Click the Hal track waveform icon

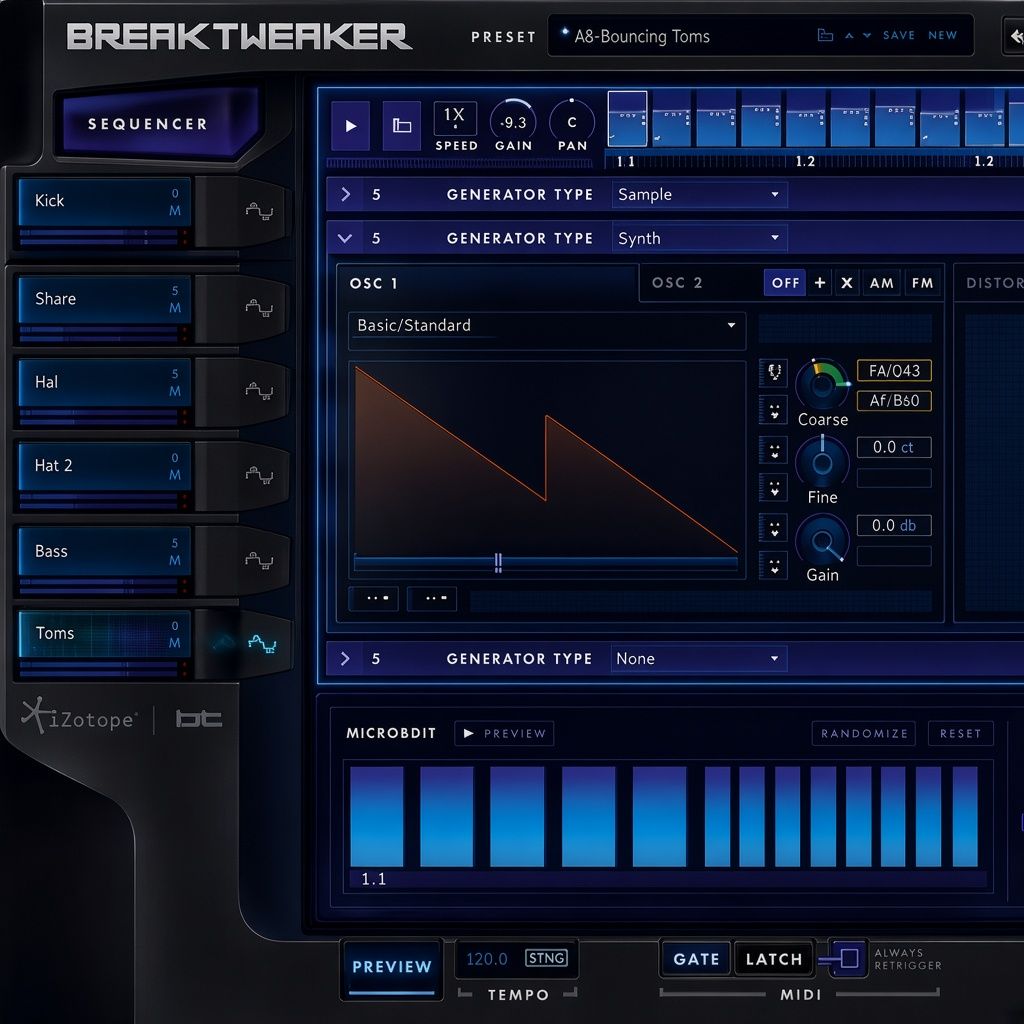pos(259,391)
